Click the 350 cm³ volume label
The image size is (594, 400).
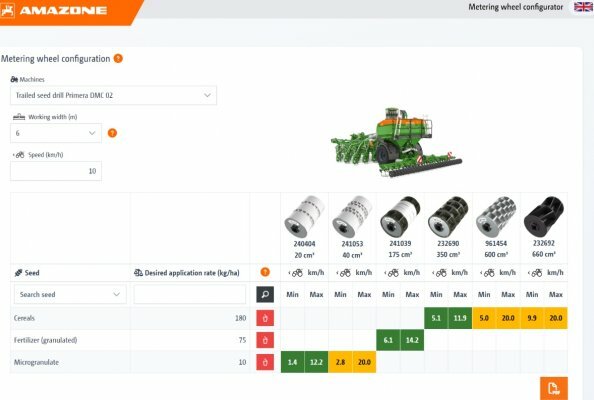(448, 255)
